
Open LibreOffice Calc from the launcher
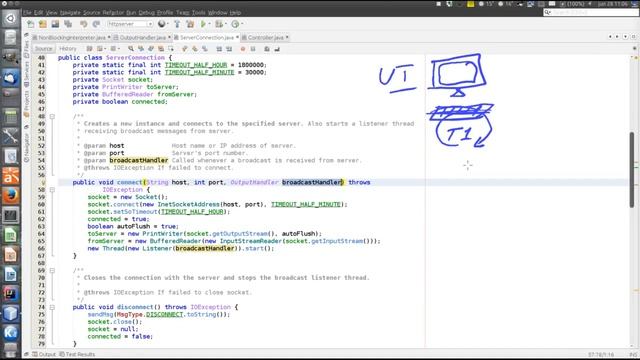[11, 235]
